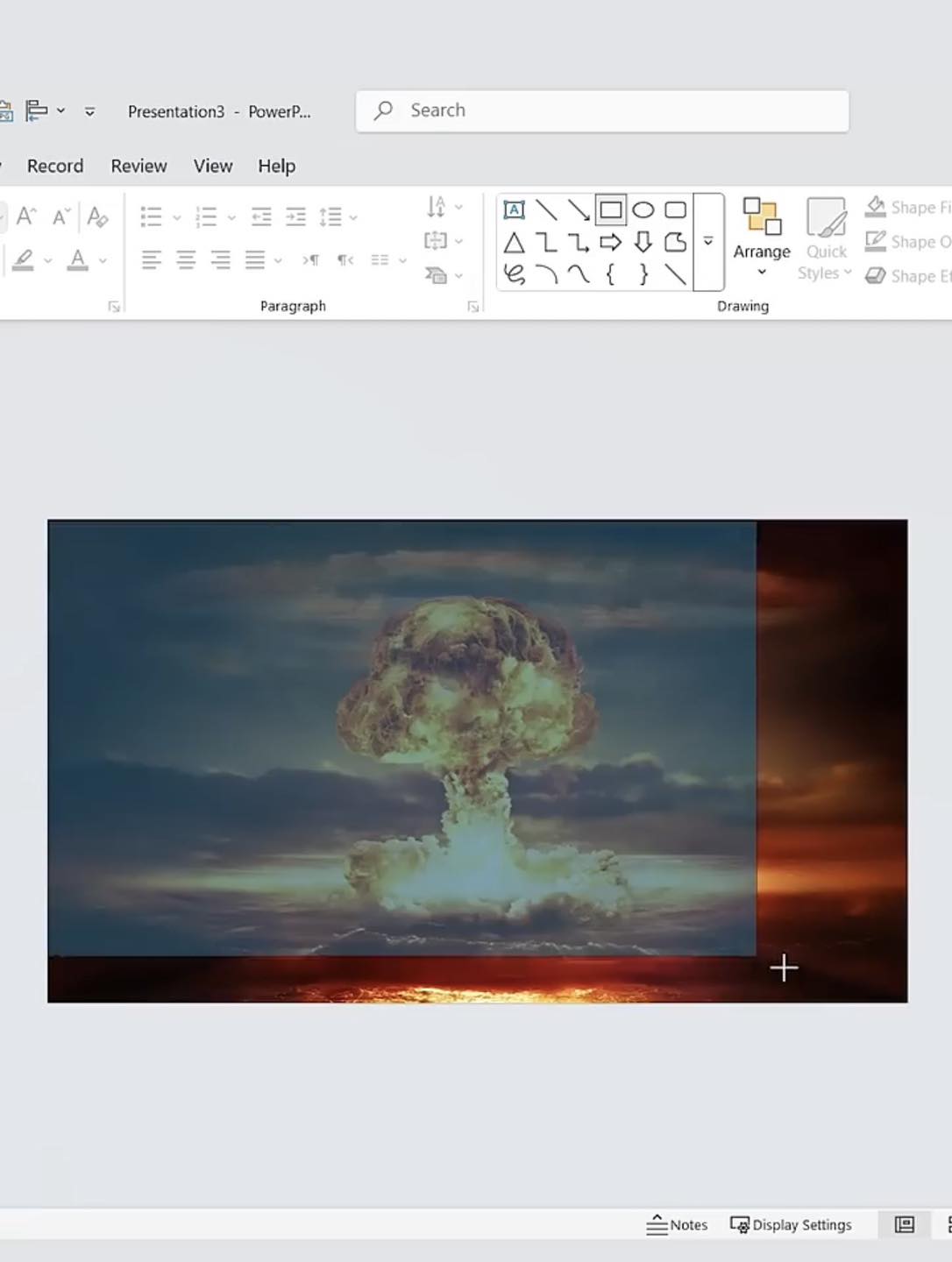Select the Isosceles Triangle shape

coord(515,243)
